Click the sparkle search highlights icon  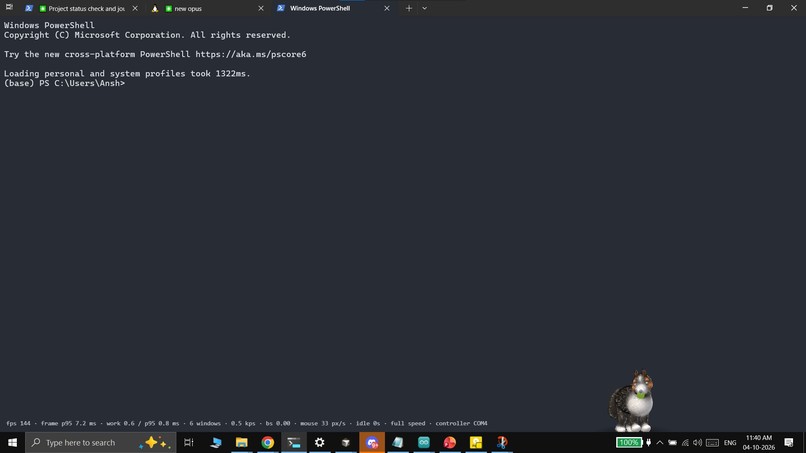[155, 442]
